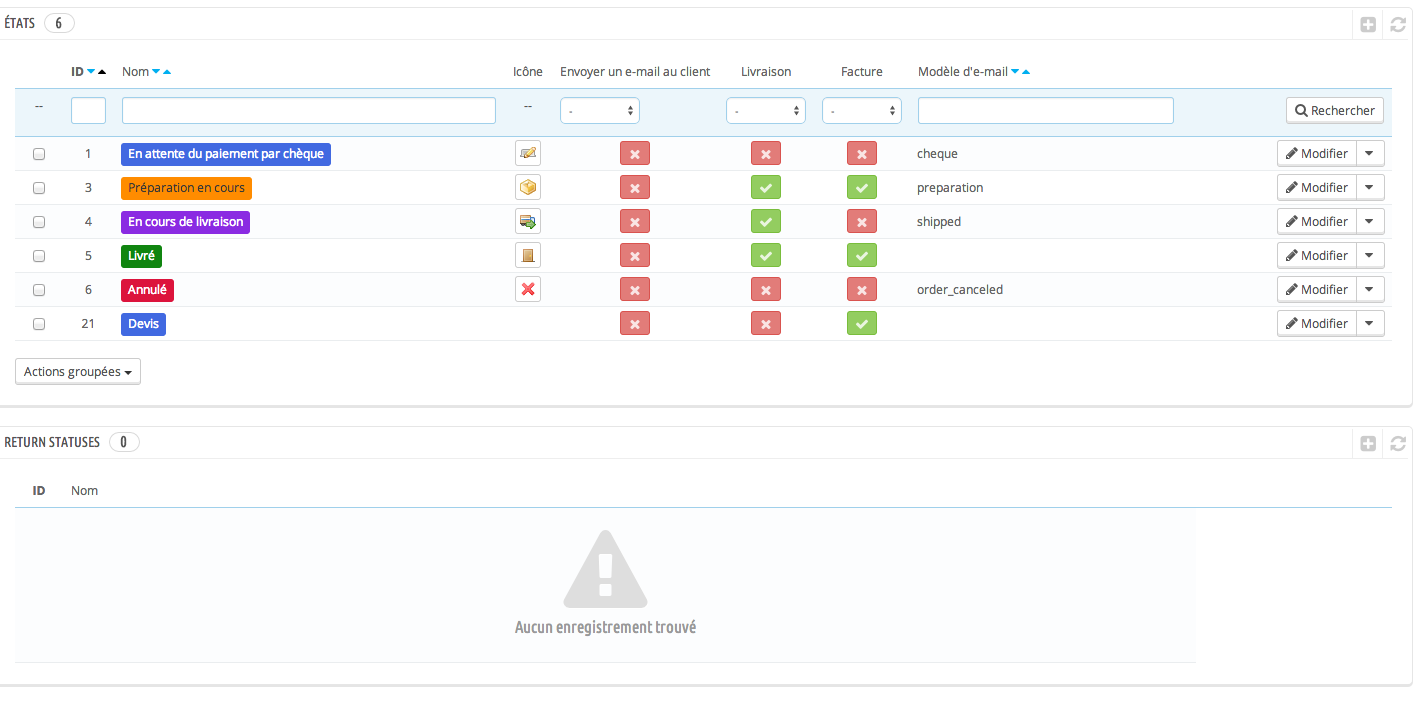Click the Modèle d'e-mail filter input field
The height and width of the screenshot is (720, 1418).
(x=1046, y=111)
